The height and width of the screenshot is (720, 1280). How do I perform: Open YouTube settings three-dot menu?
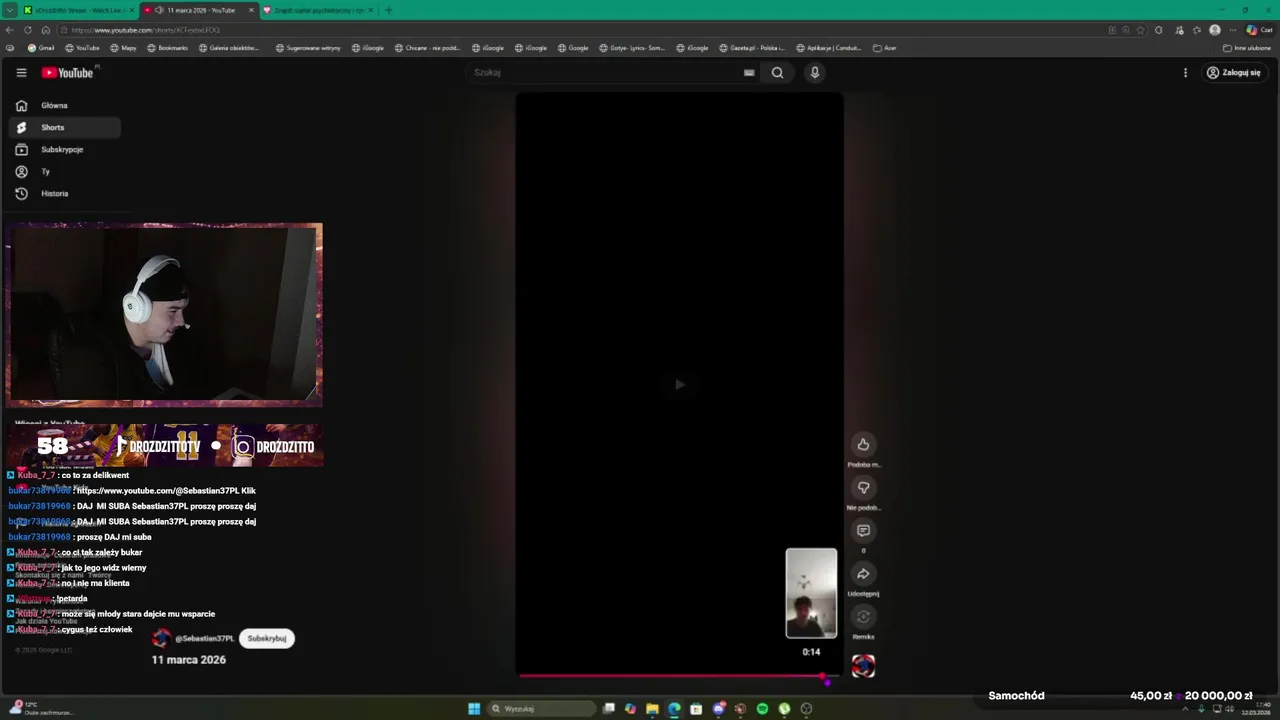(1185, 72)
